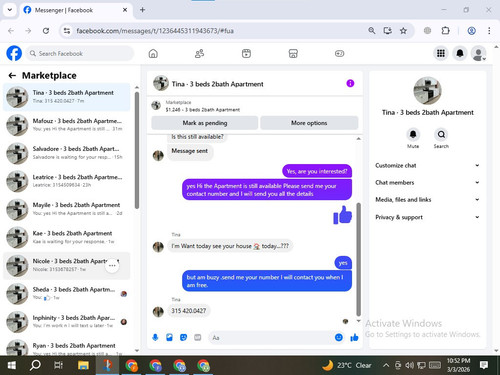Choose a GIF icon
Viewport: 500px width, 375px height.
click(x=198, y=338)
